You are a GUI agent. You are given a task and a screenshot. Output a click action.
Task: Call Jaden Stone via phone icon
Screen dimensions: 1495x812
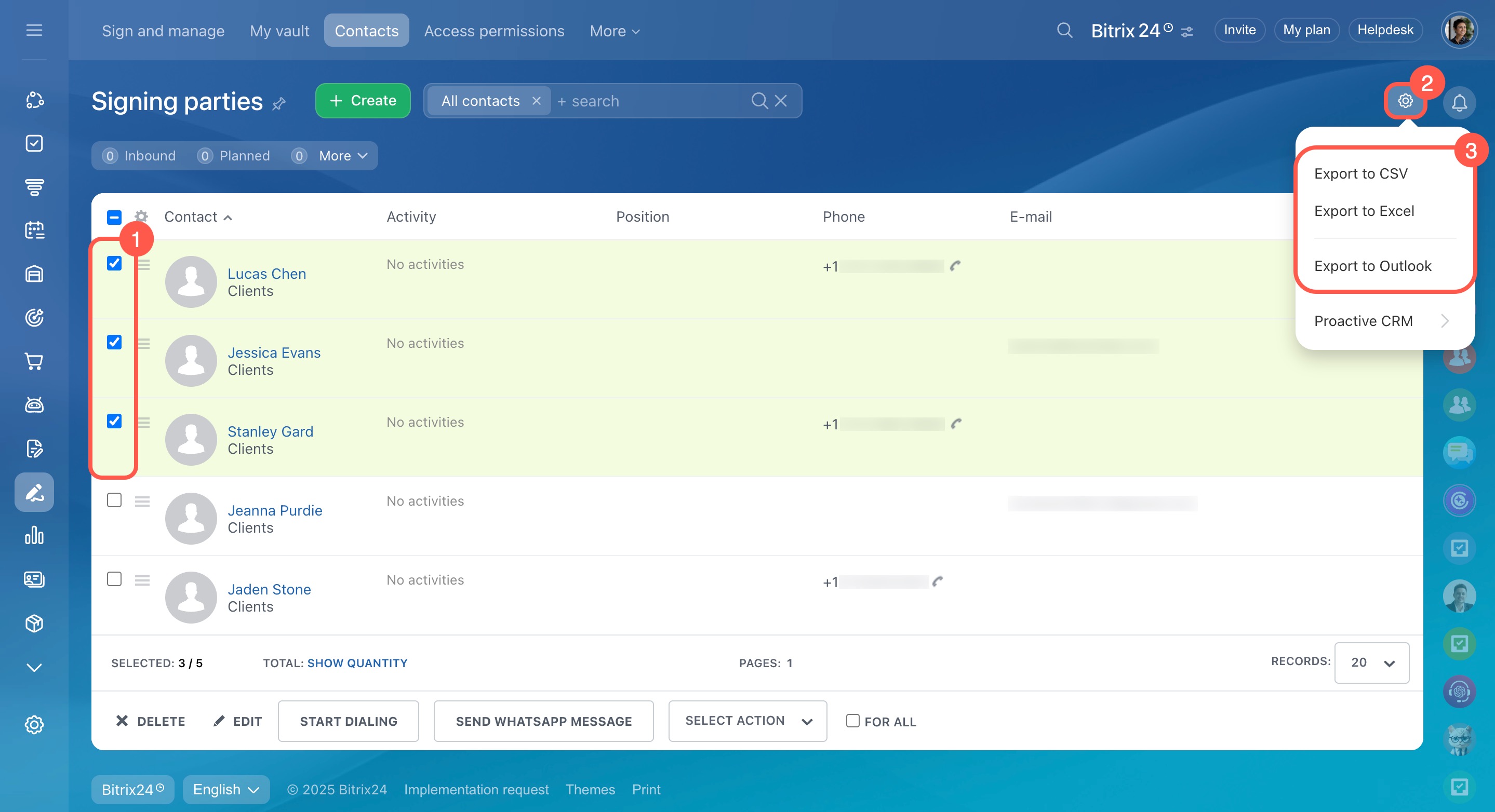point(937,581)
